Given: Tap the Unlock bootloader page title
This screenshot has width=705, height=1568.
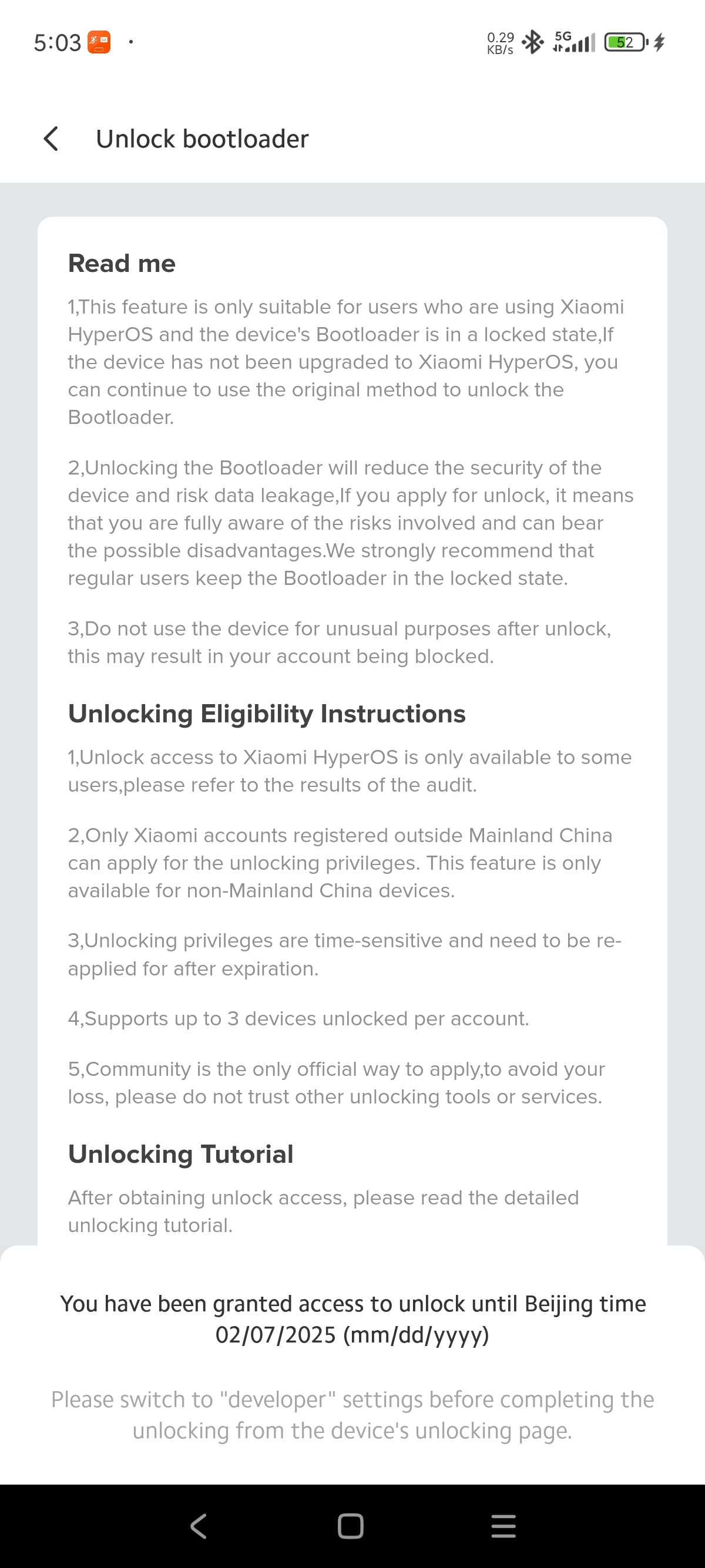Looking at the screenshot, I should 202,139.
